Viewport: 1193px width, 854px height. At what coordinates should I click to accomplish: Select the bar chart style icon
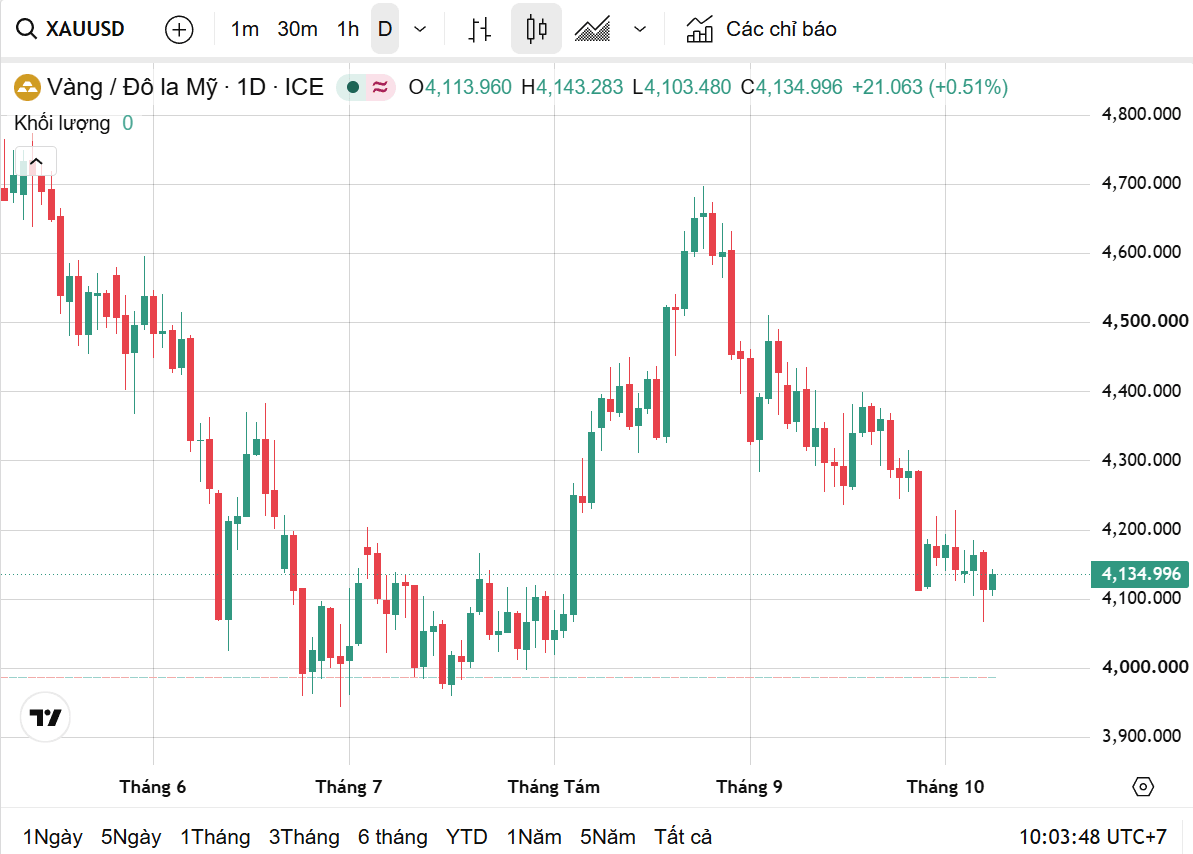point(479,29)
